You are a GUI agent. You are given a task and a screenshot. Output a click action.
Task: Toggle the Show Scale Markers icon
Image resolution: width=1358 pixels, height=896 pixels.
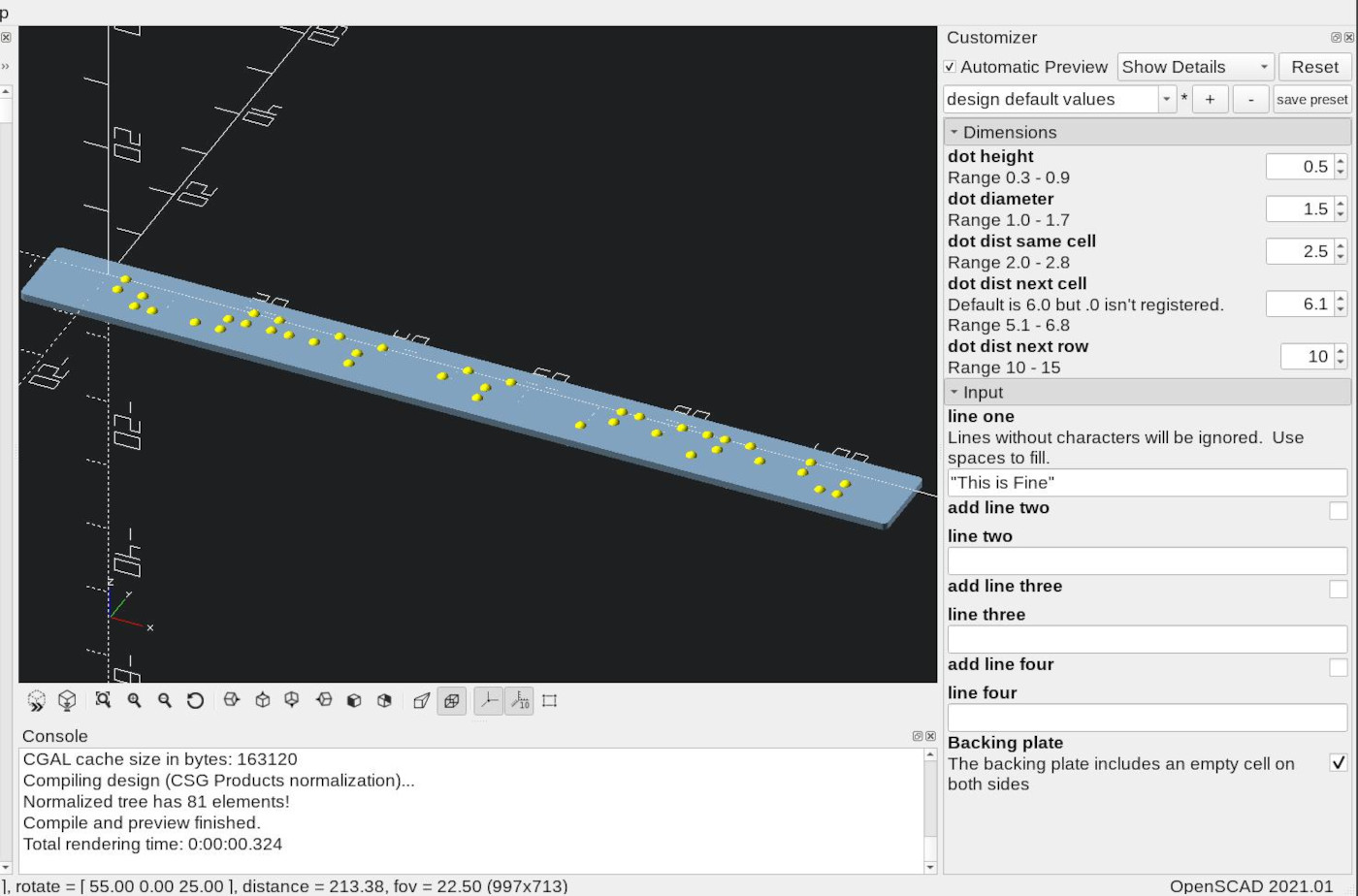(519, 700)
